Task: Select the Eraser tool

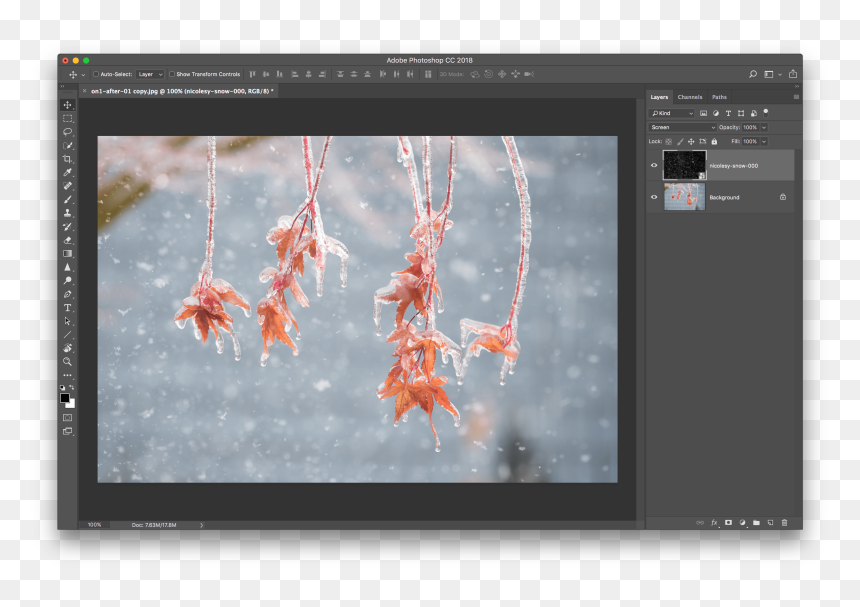Action: [67, 240]
